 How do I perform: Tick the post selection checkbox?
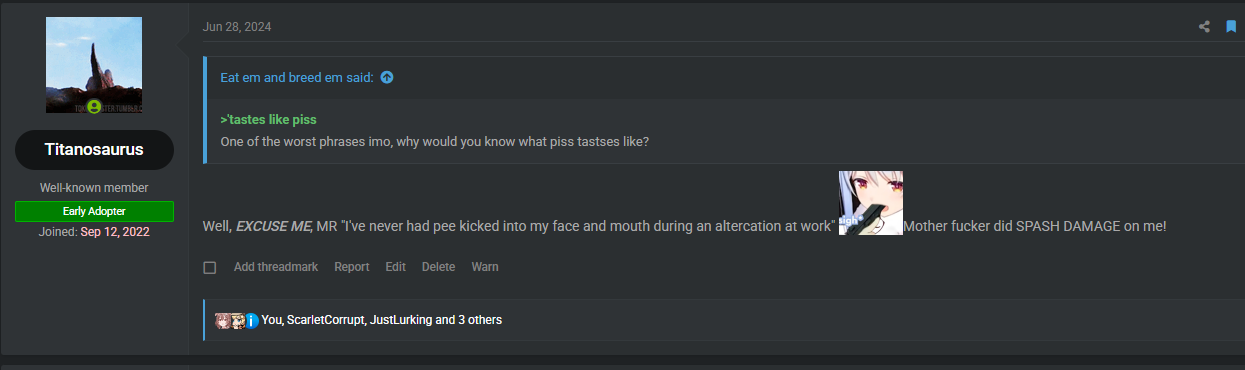coord(210,267)
